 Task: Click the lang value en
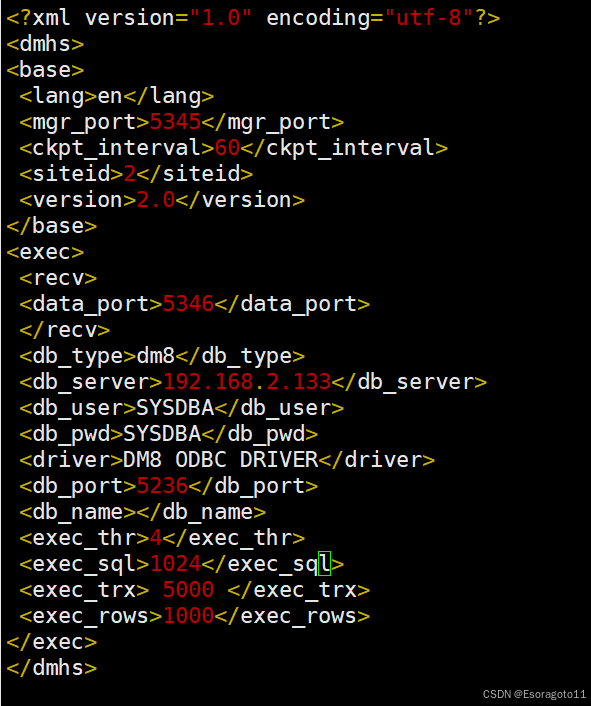(x=110, y=96)
